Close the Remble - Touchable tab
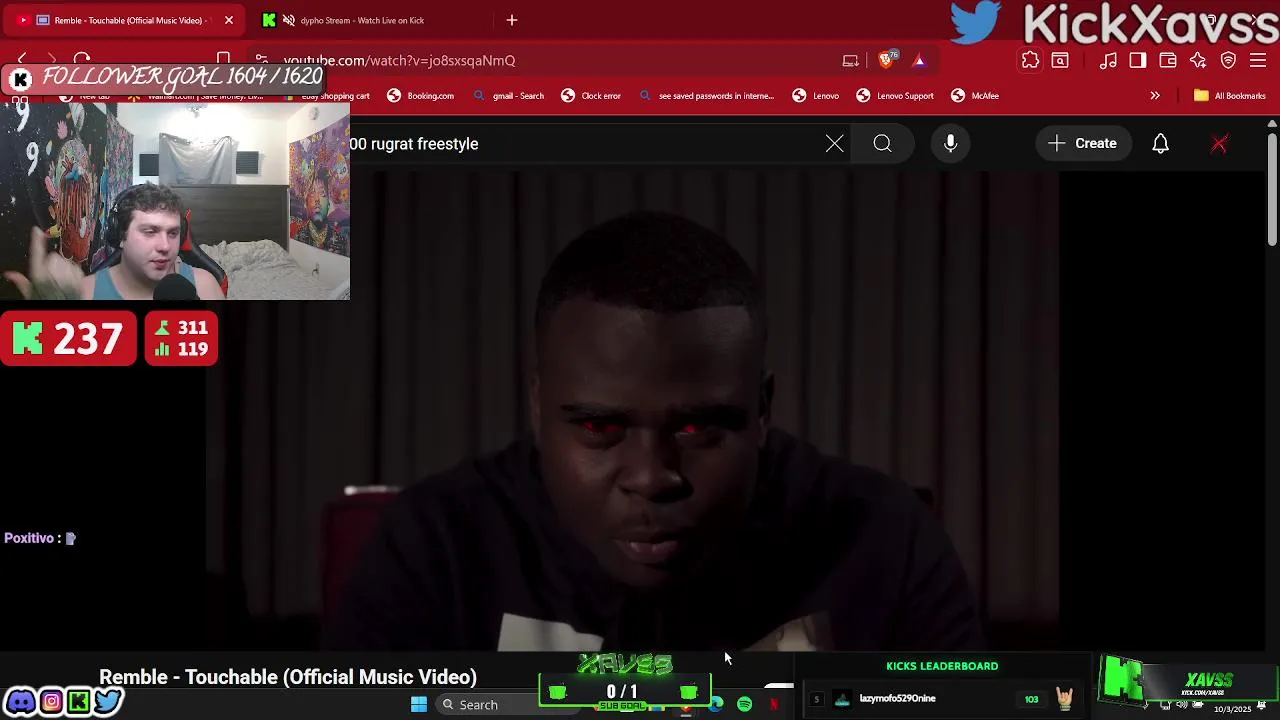The width and height of the screenshot is (1280, 720). tap(228, 20)
